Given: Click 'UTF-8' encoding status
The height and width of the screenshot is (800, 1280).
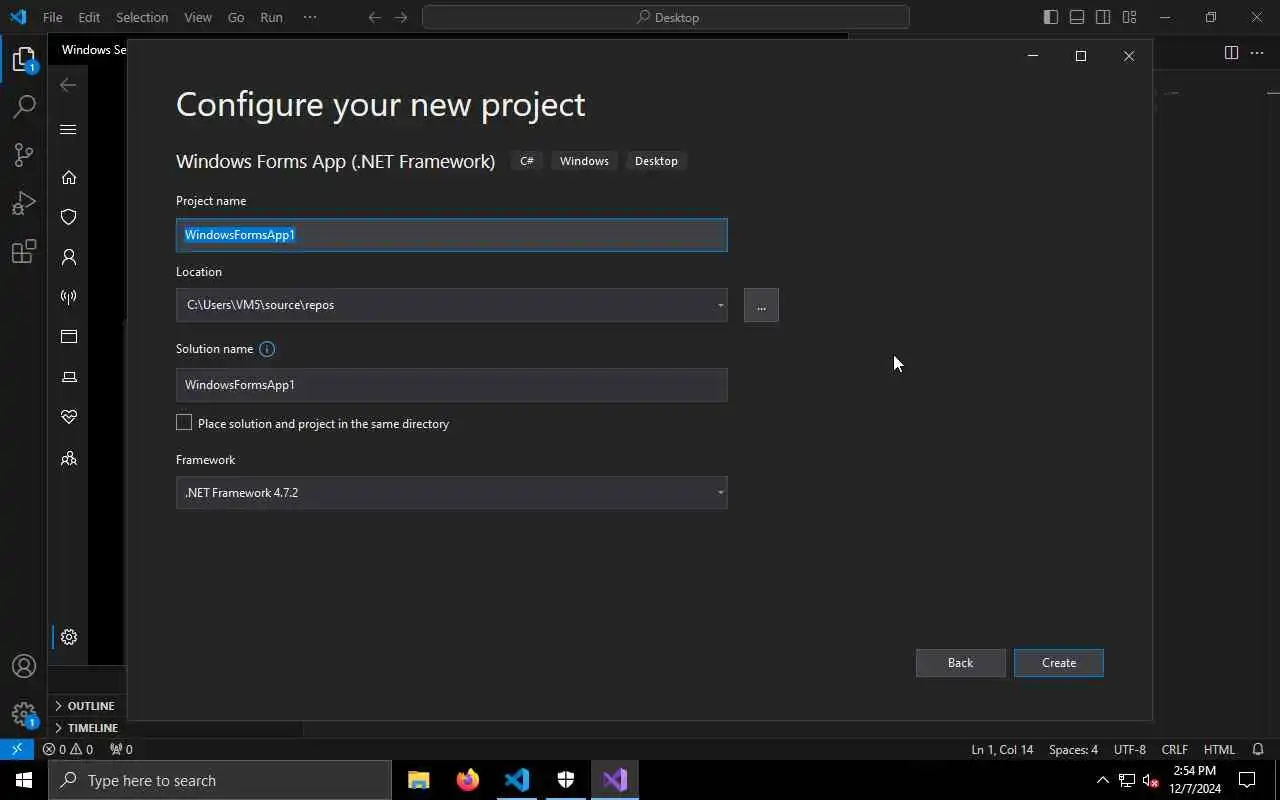Looking at the screenshot, I should click(1130, 749).
